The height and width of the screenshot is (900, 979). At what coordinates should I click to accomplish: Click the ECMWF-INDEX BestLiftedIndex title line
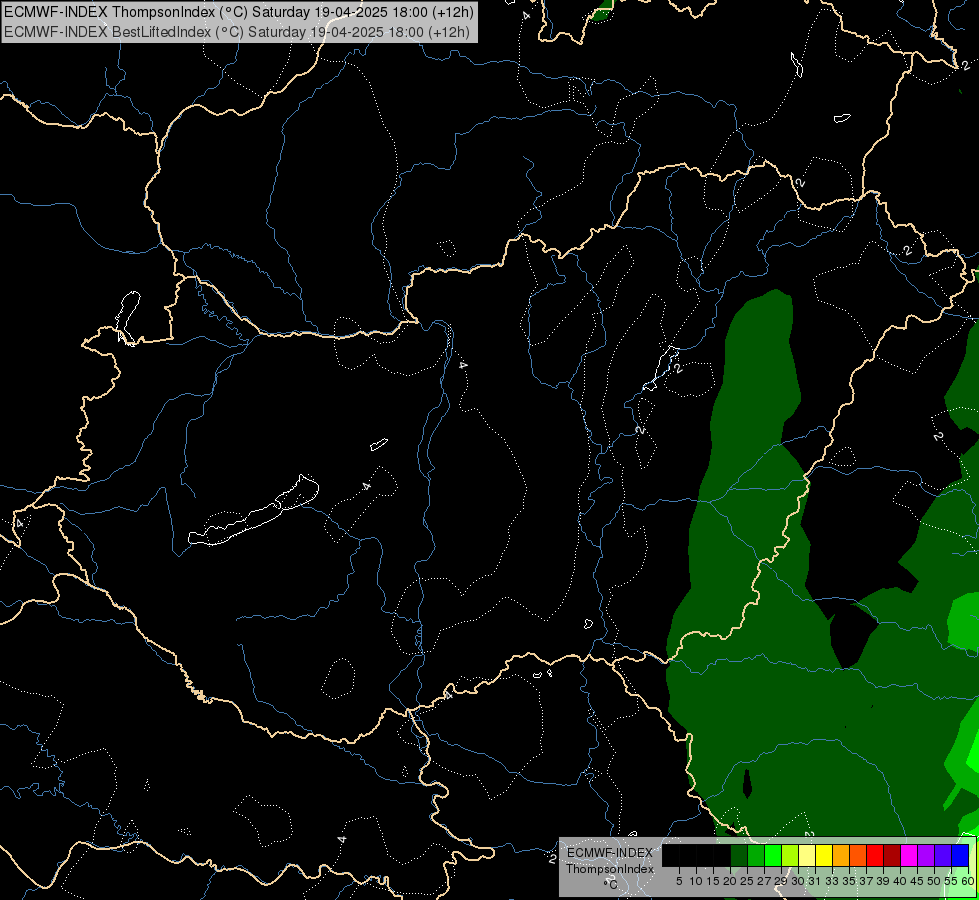pos(237,32)
